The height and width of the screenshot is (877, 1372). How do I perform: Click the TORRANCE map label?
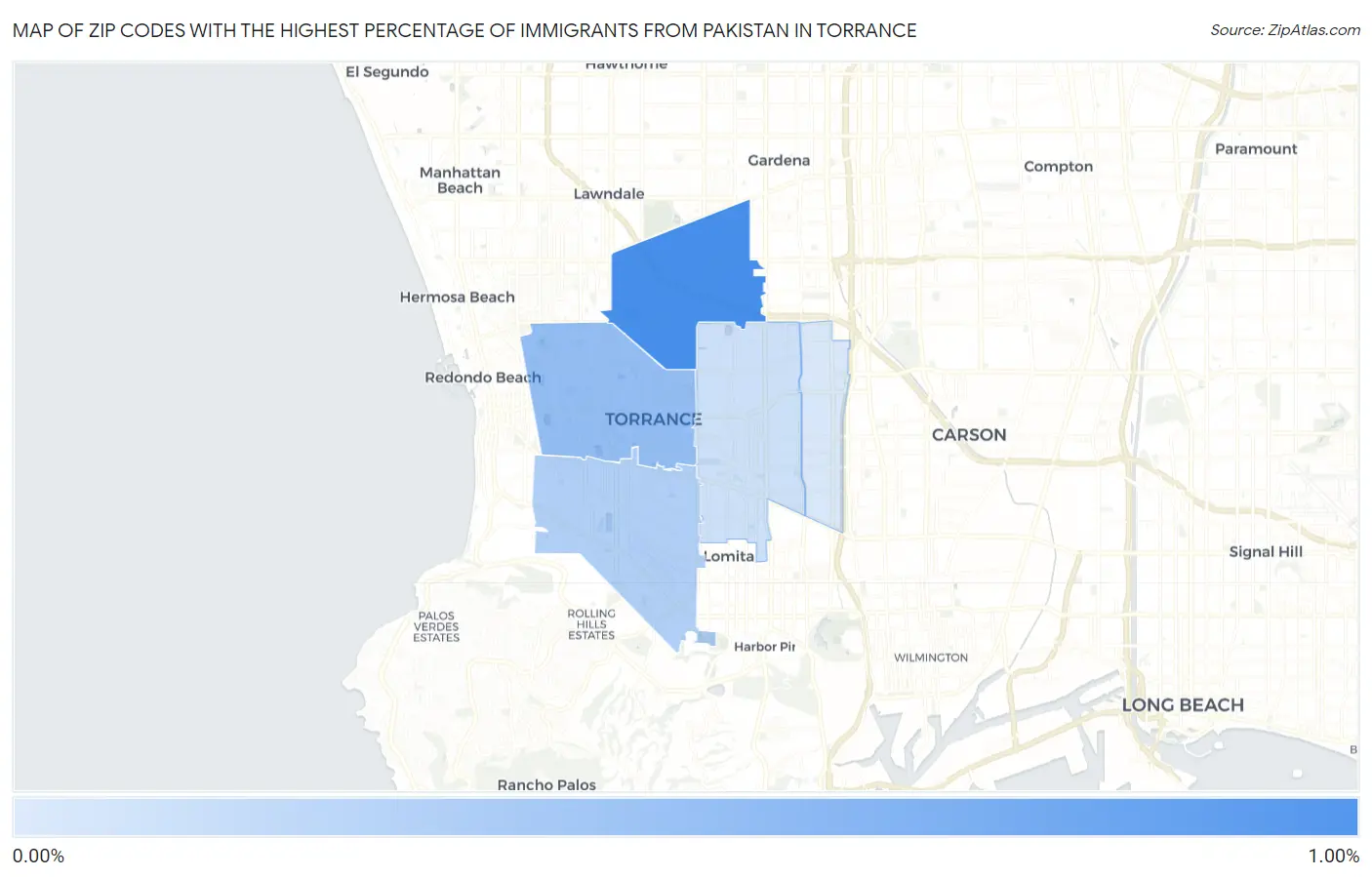(653, 419)
